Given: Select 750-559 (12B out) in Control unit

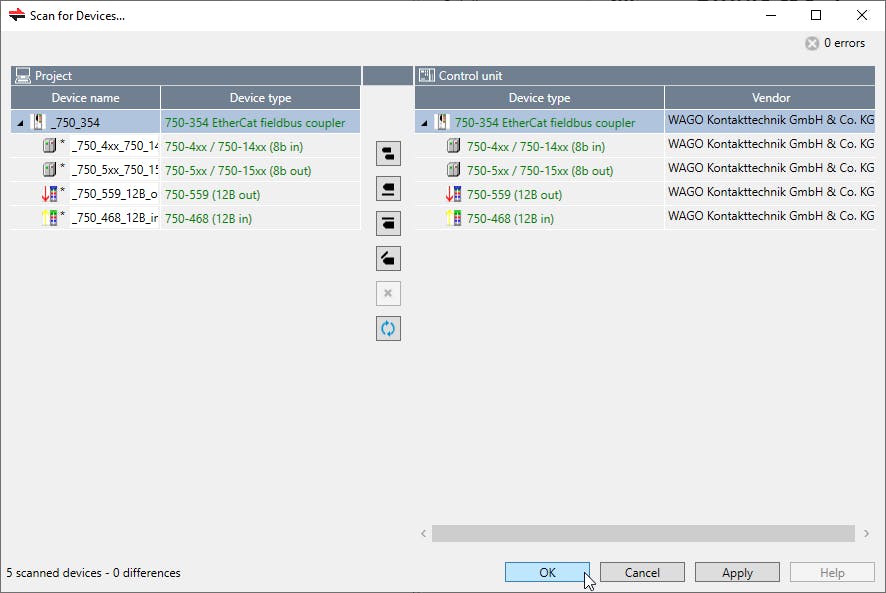Looking at the screenshot, I should point(514,194).
